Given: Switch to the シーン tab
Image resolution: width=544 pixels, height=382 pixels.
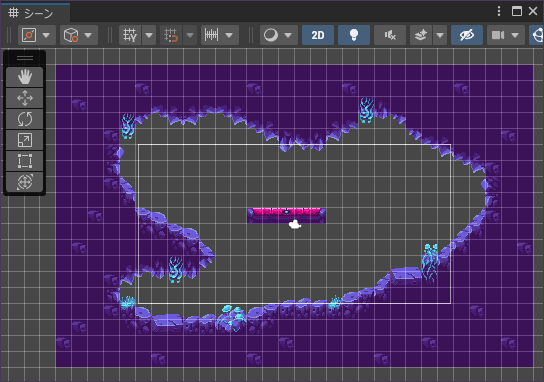Looking at the screenshot, I should [35, 13].
